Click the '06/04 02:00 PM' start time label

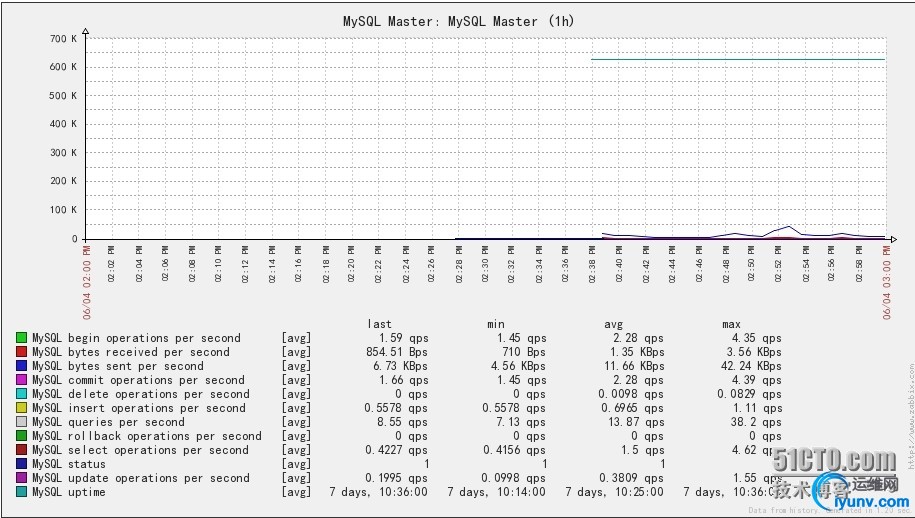pyautogui.click(x=86, y=283)
